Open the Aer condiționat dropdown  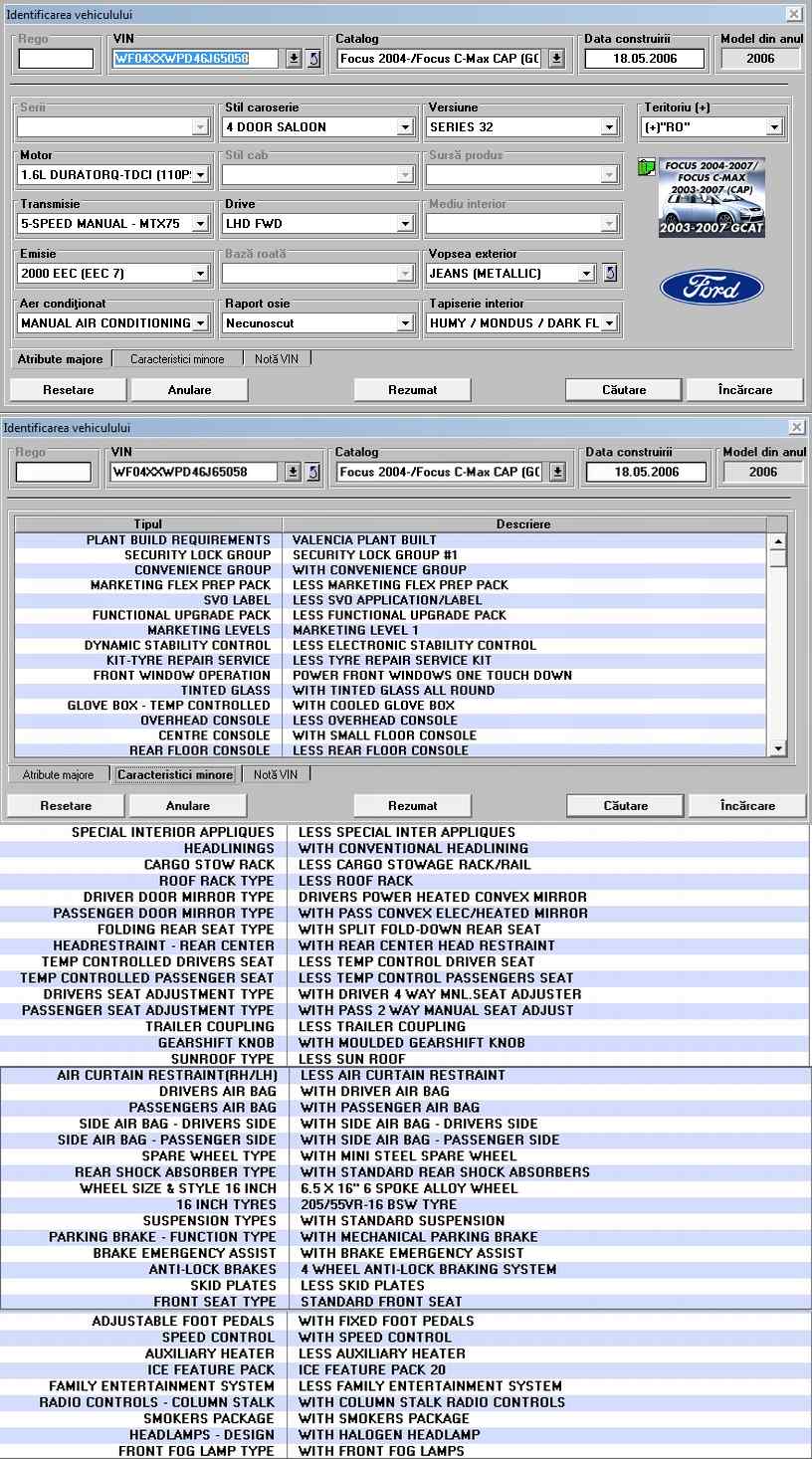pos(200,323)
